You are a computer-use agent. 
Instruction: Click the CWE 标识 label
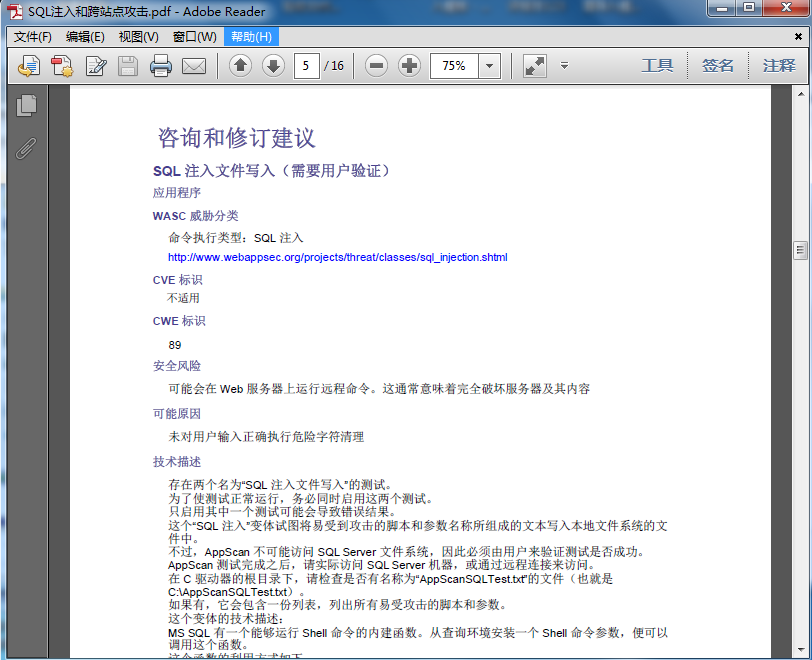pos(179,321)
